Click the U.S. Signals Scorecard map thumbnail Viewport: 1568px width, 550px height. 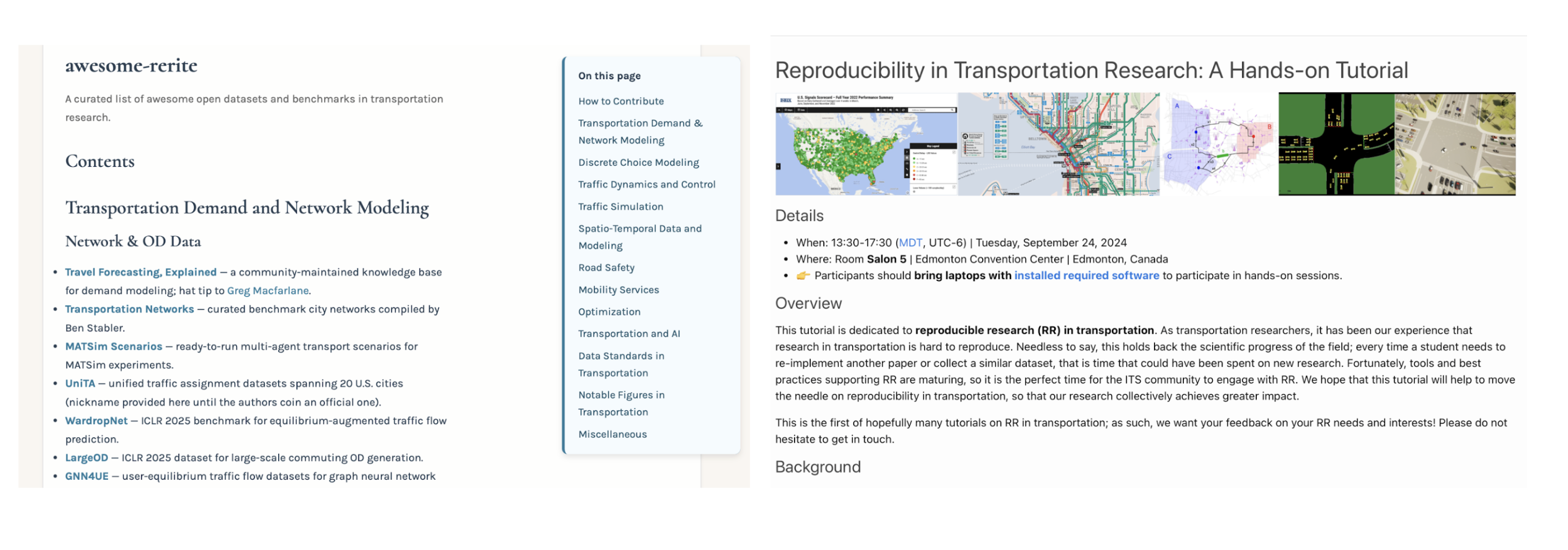pos(865,144)
